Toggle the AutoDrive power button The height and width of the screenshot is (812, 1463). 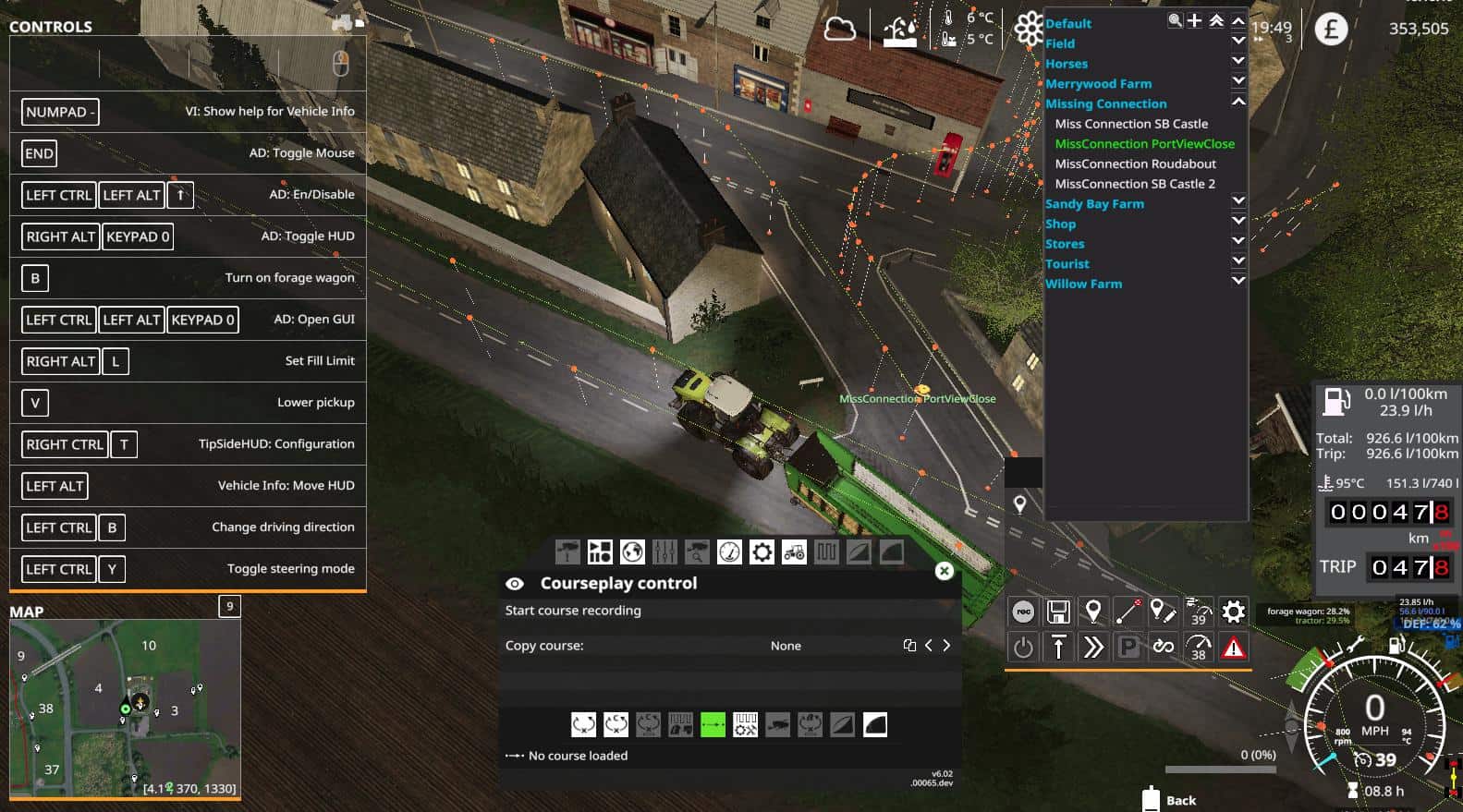click(1023, 648)
